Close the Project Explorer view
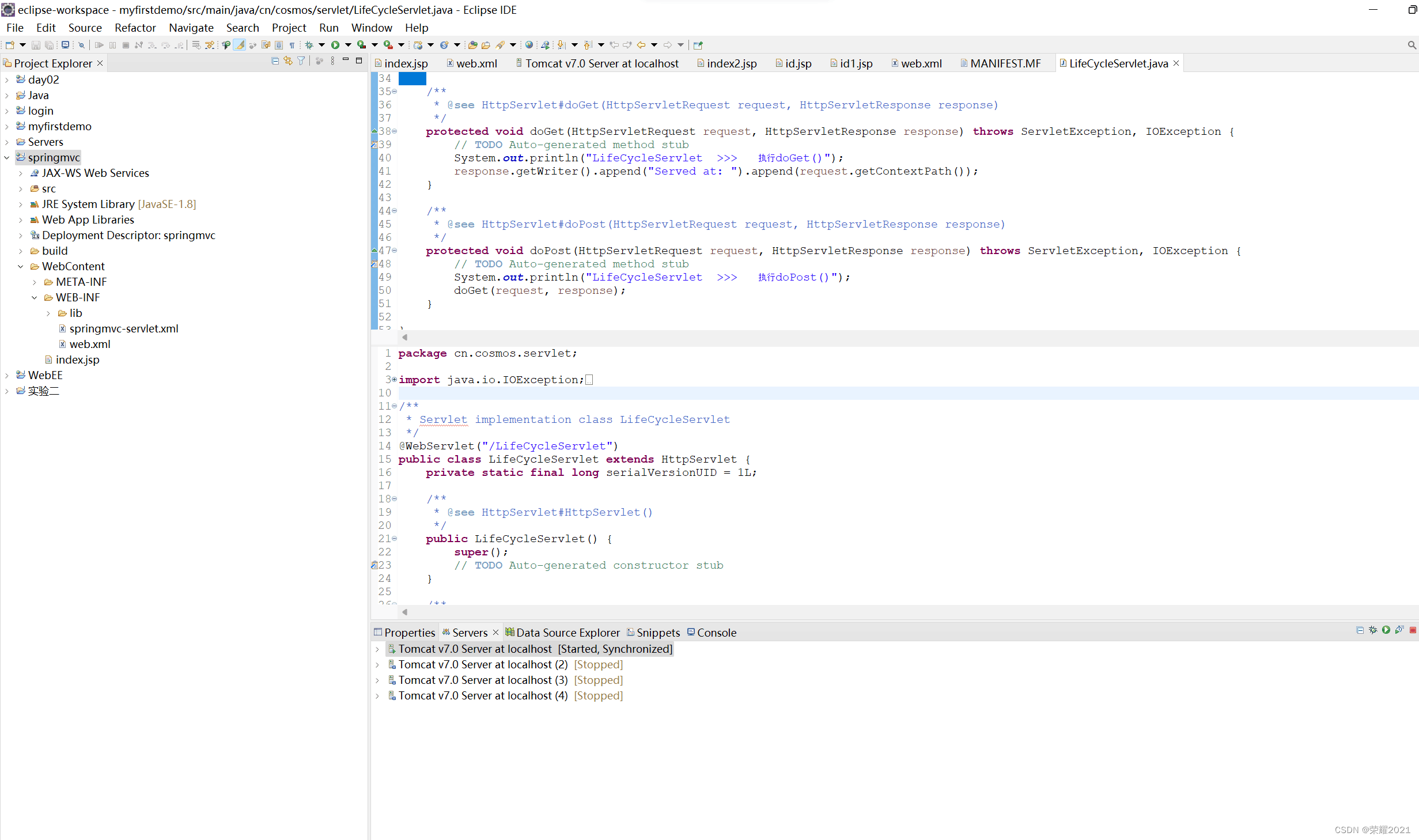The image size is (1419, 840). [100, 63]
